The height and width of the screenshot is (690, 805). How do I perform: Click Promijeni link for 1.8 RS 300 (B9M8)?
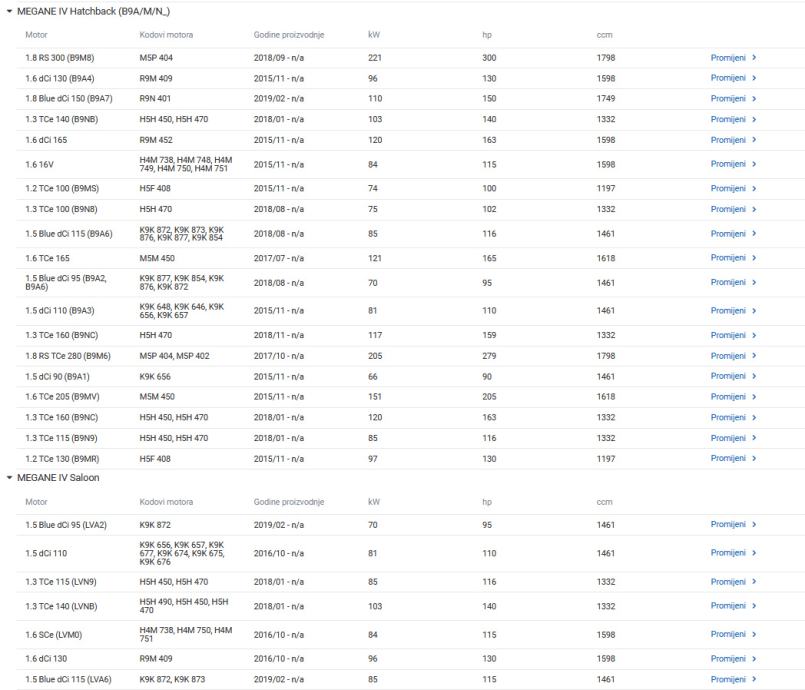[728, 58]
